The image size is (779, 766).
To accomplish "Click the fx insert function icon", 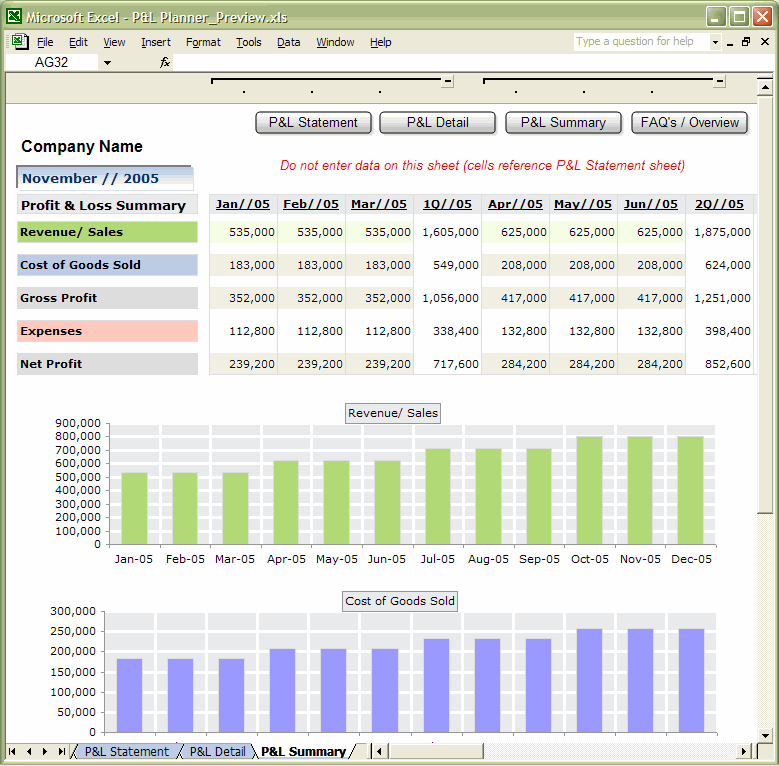I will (164, 62).
